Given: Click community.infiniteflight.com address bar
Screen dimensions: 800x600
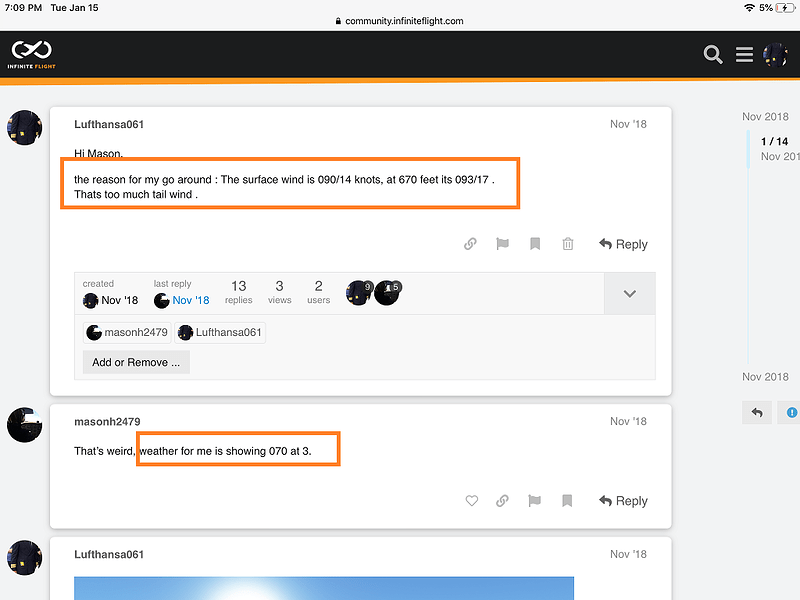Looking at the screenshot, I should click(399, 21).
